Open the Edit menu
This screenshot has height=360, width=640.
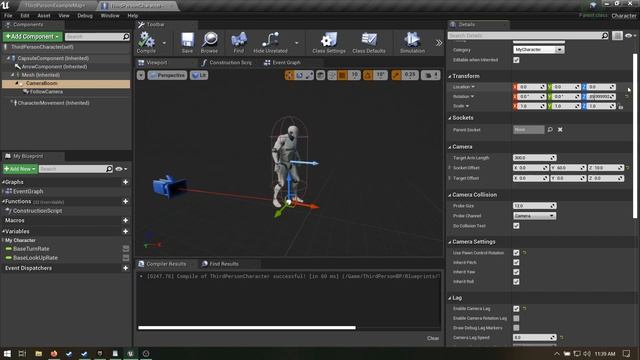(x=25, y=16)
